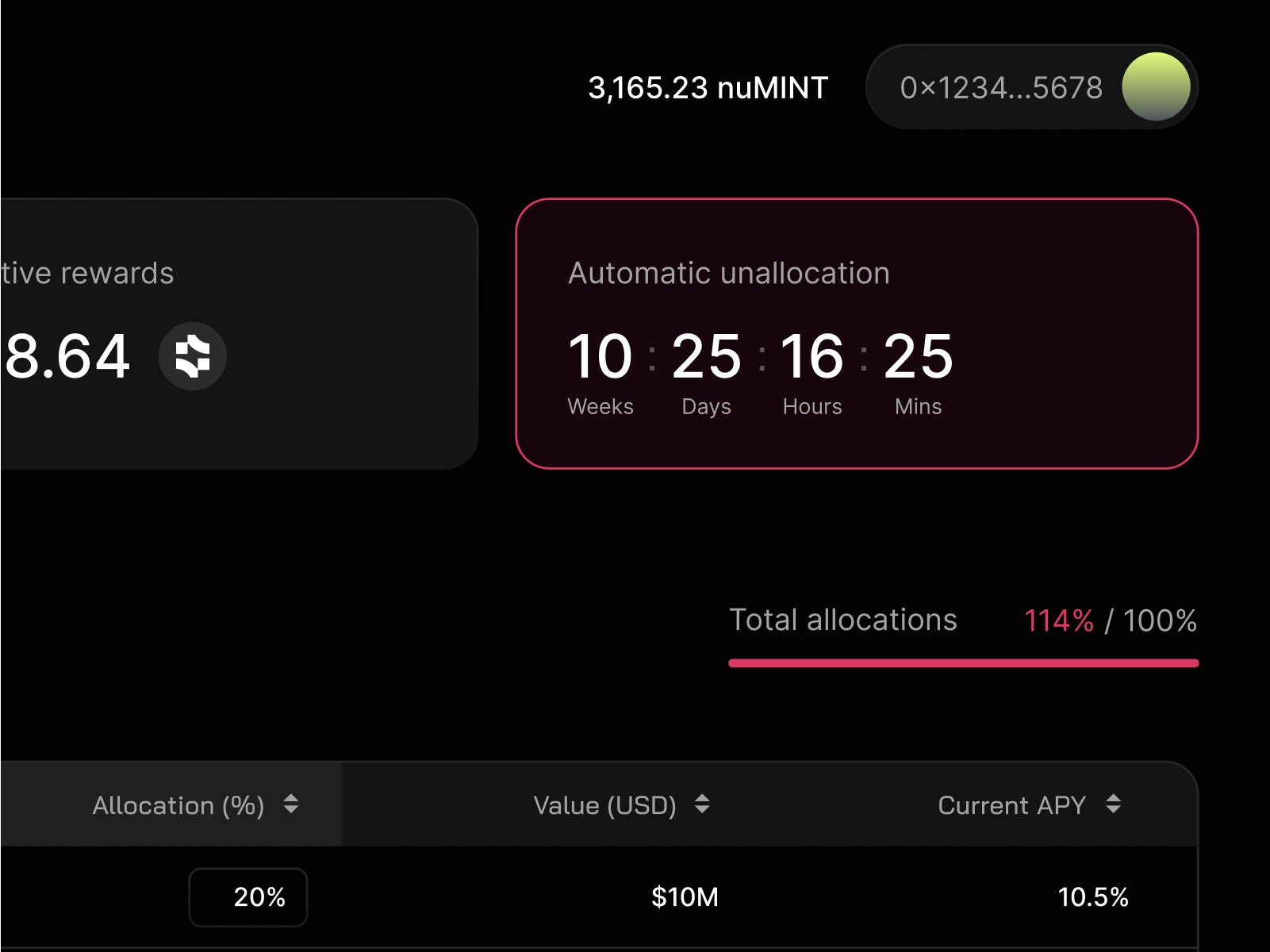This screenshot has height=952, width=1270.
Task: Click the 25 Mins countdown value
Action: click(918, 356)
